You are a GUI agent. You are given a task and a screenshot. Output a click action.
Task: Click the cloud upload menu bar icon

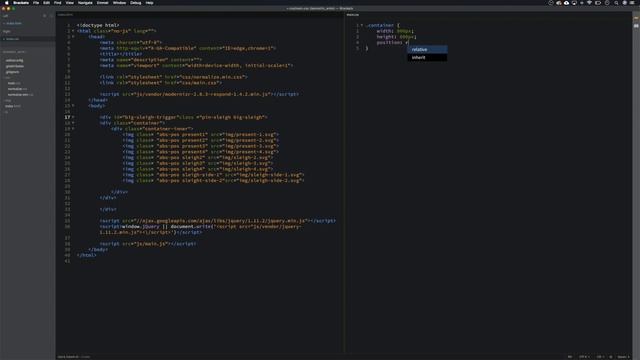[x=567, y=3]
